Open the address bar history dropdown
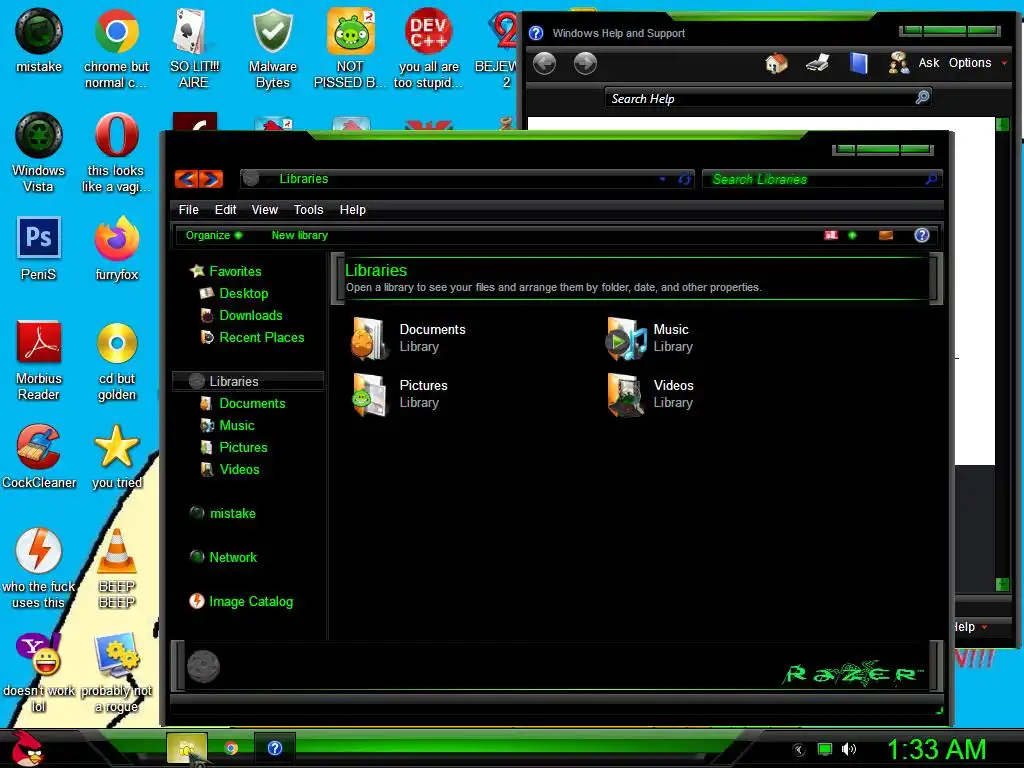 coord(662,179)
